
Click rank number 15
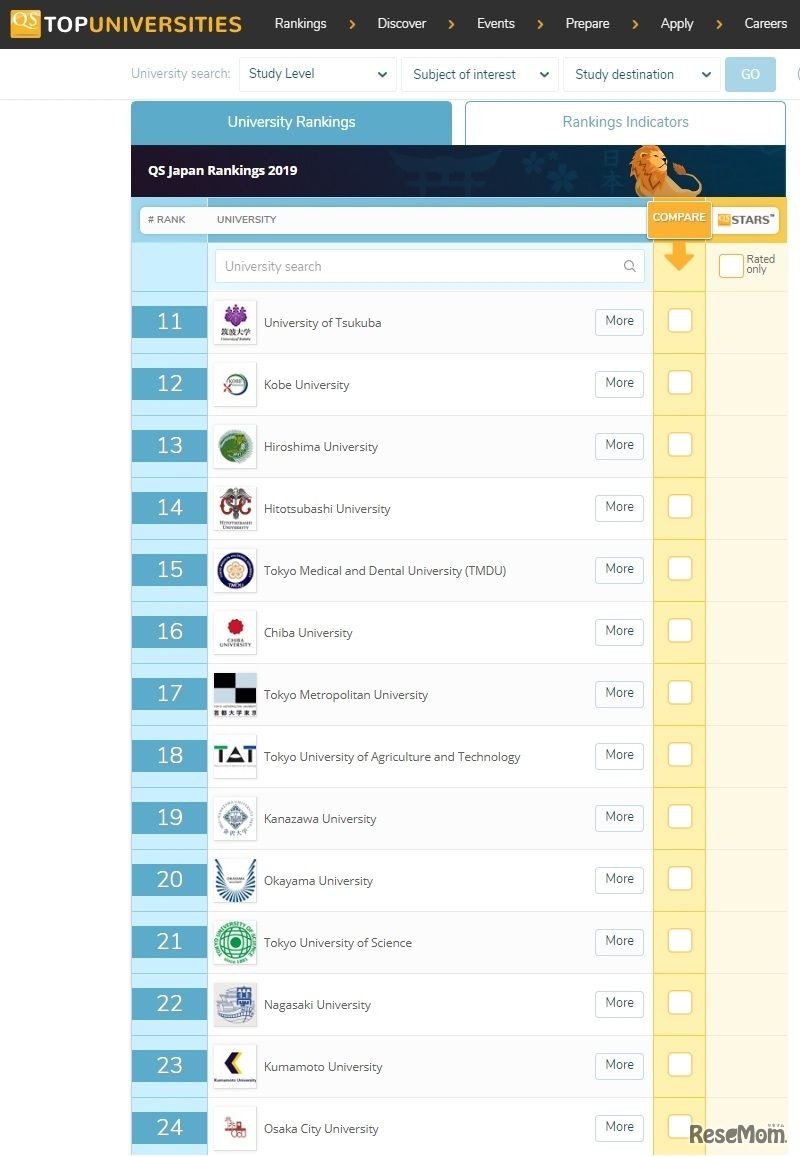tap(170, 569)
